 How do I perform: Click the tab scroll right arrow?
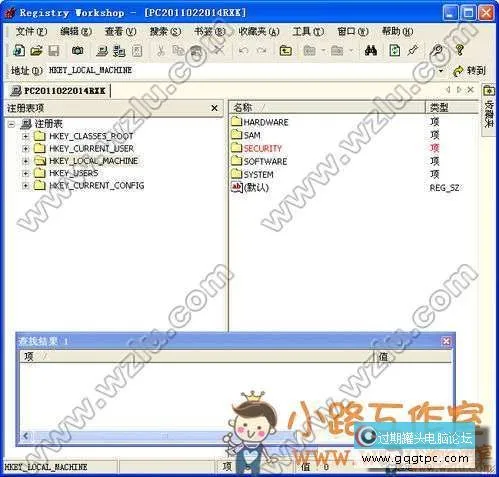tap(459, 90)
